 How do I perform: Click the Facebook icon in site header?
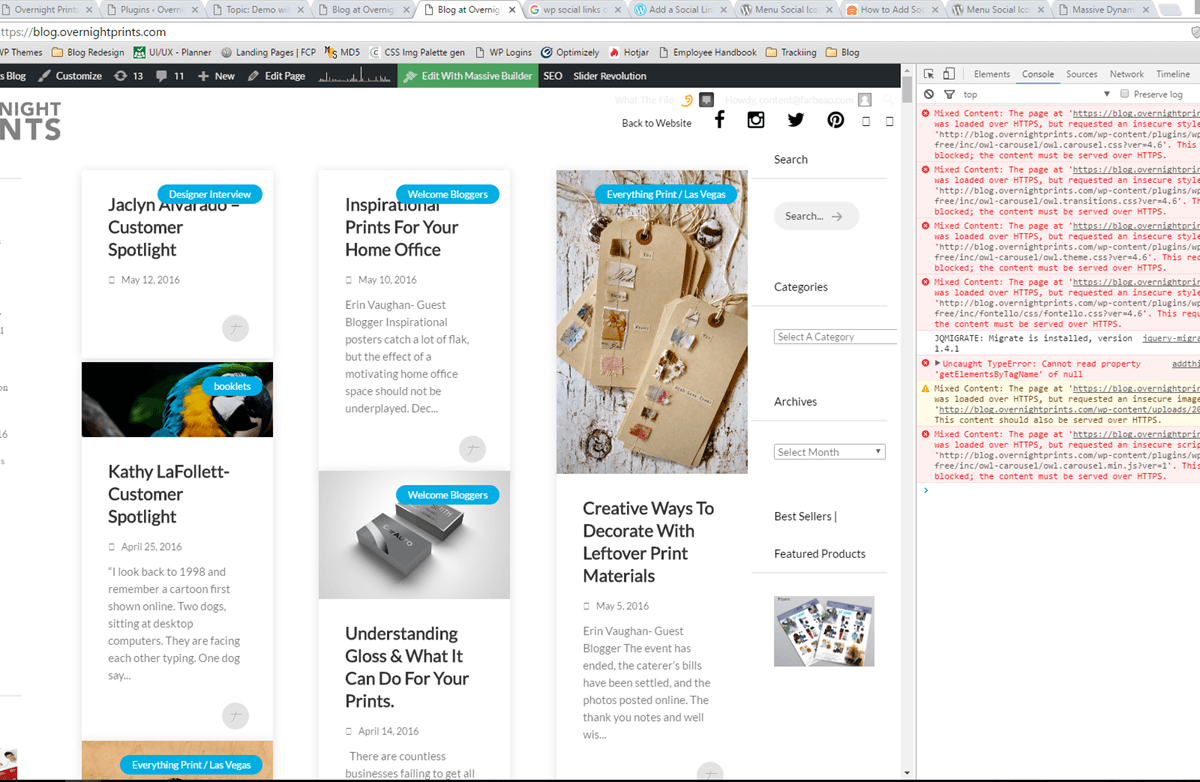tap(719, 120)
